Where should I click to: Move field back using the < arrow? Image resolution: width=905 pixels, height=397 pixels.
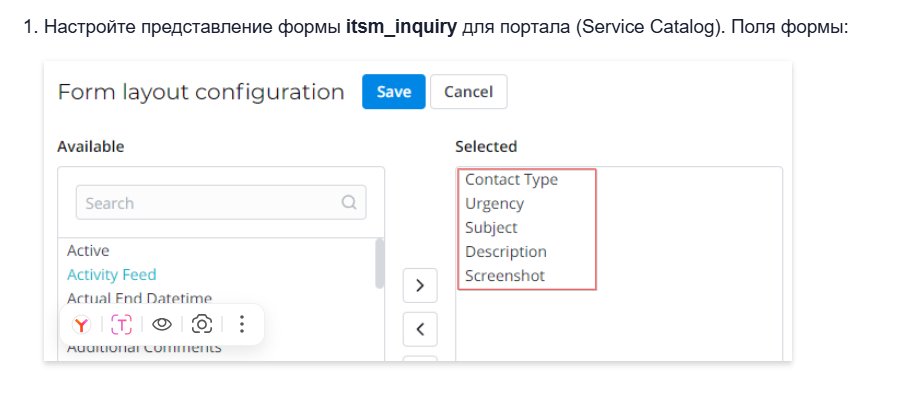coord(420,329)
